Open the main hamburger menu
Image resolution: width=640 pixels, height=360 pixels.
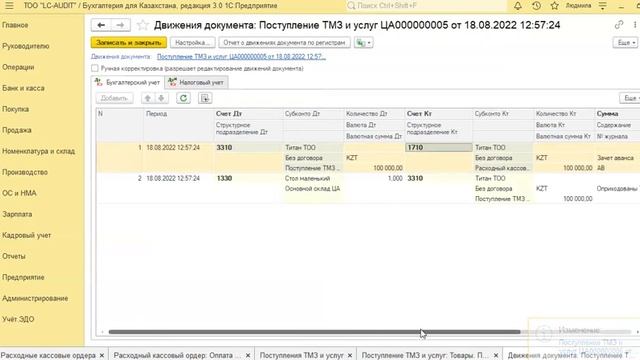coord(9,6)
